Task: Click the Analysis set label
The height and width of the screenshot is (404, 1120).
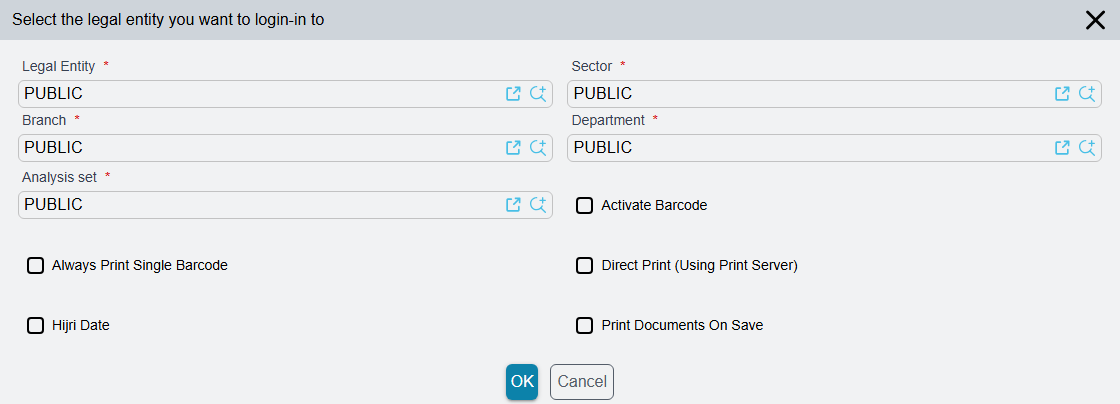Action: (x=59, y=177)
